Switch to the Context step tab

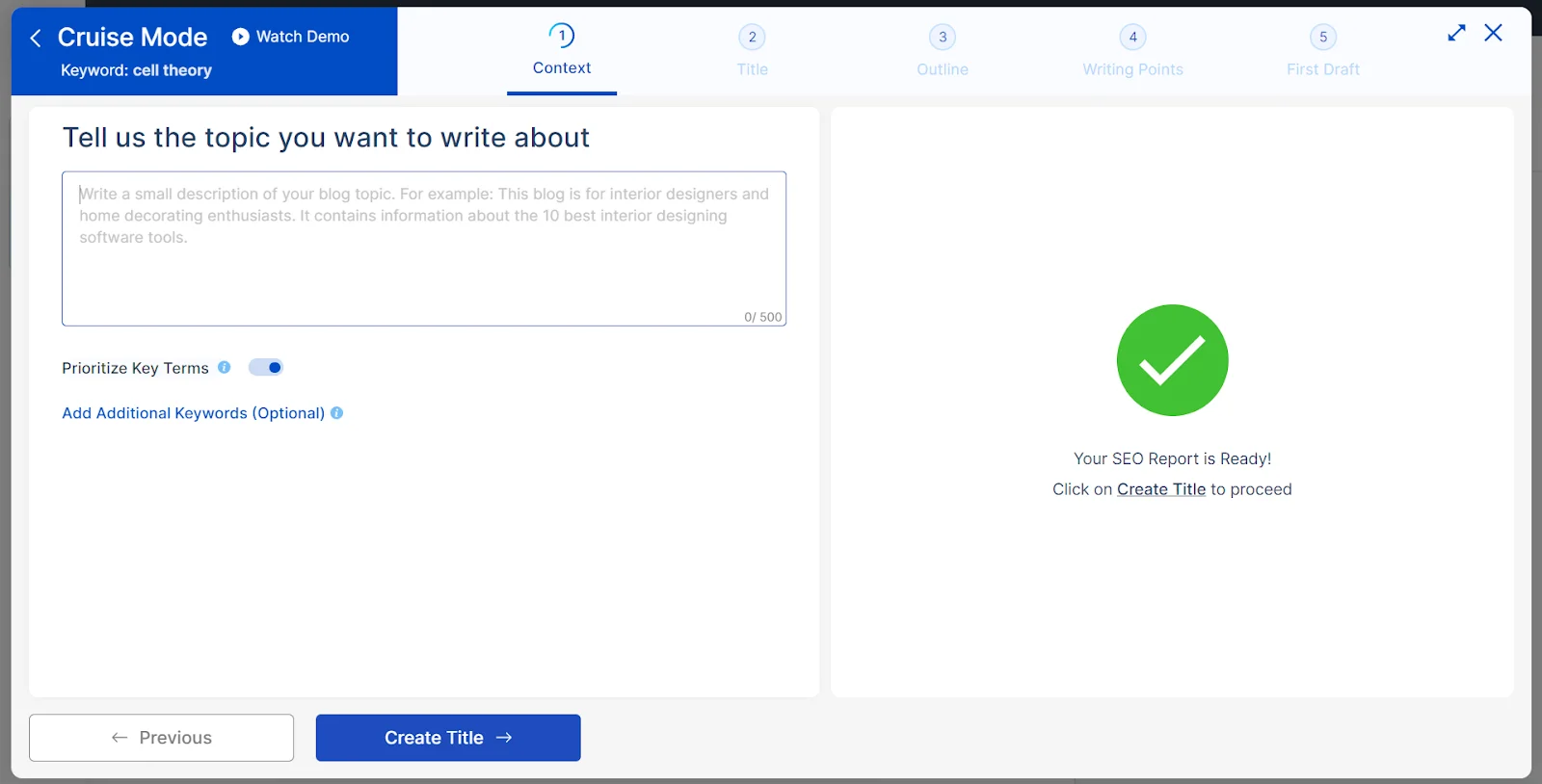562,67
